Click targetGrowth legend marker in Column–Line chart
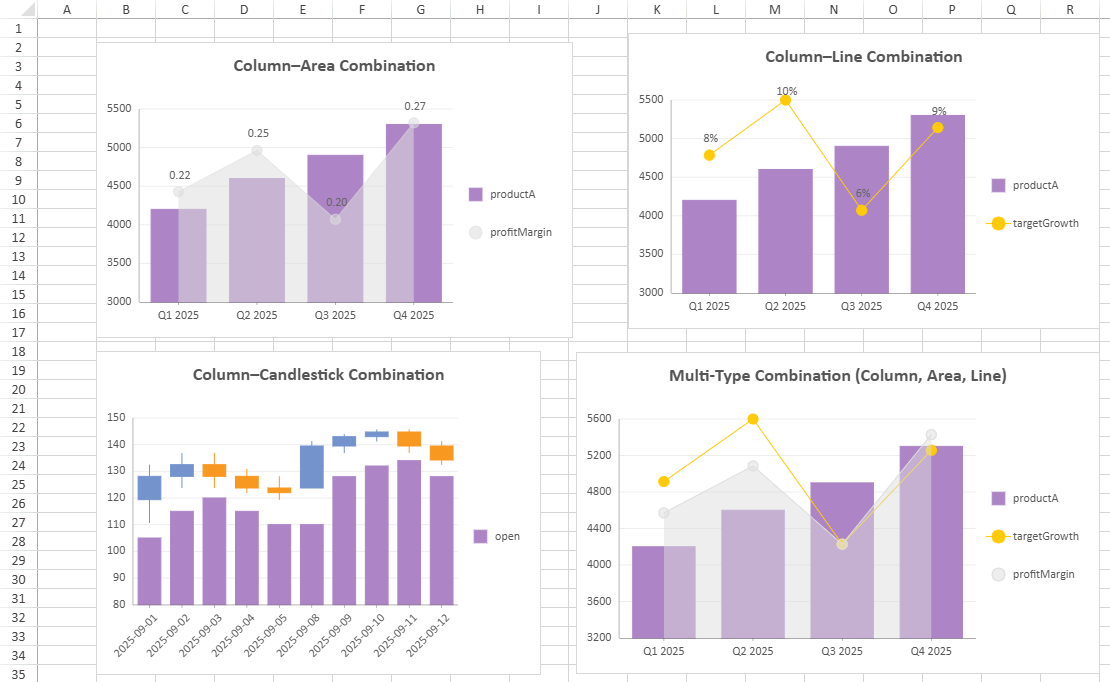The width and height of the screenshot is (1110, 682). pyautogui.click(x=998, y=223)
